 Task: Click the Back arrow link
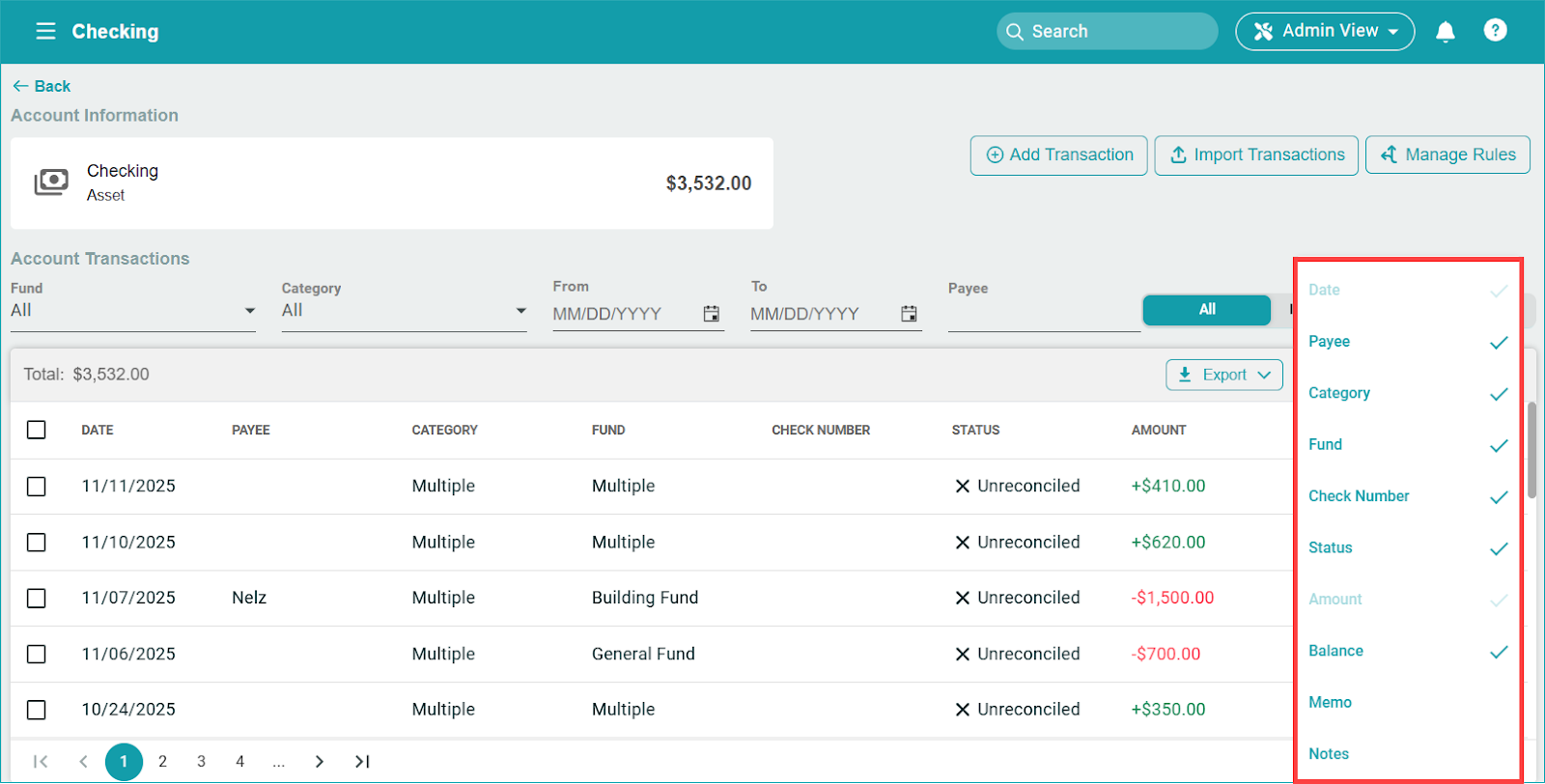(42, 86)
